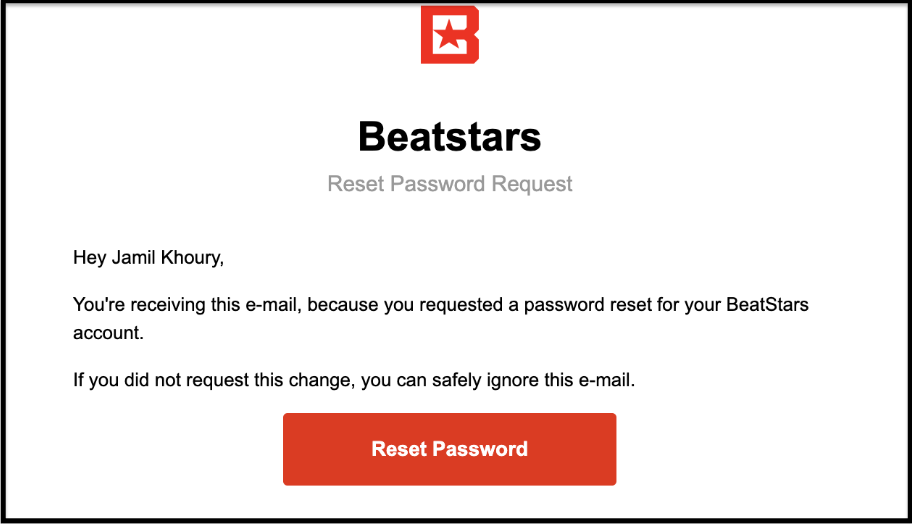Click the sentence starting "You're receiving this e-mail"
This screenshot has width=912, height=524.
point(440,304)
